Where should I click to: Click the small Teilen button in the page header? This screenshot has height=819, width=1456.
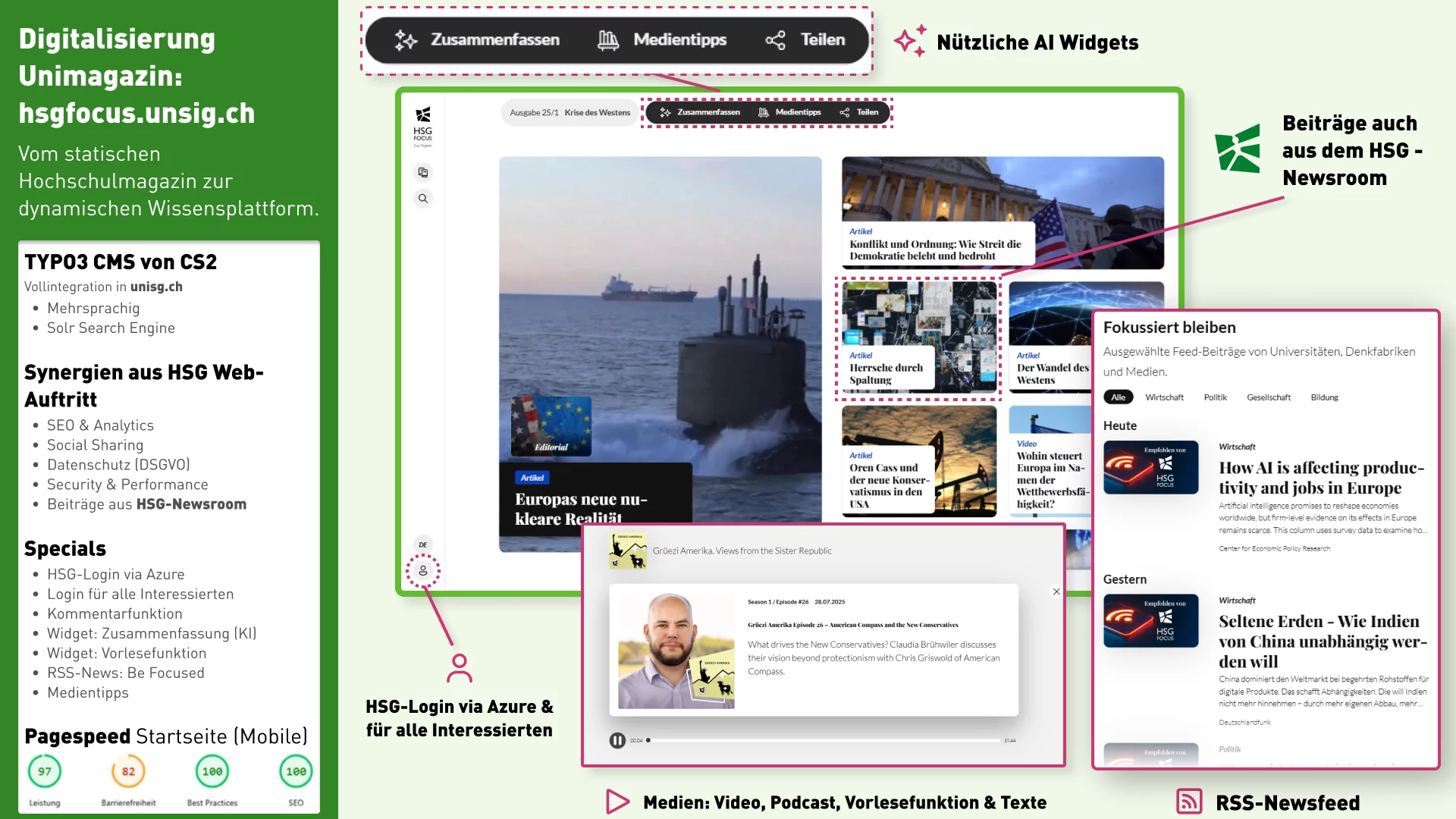[858, 112]
